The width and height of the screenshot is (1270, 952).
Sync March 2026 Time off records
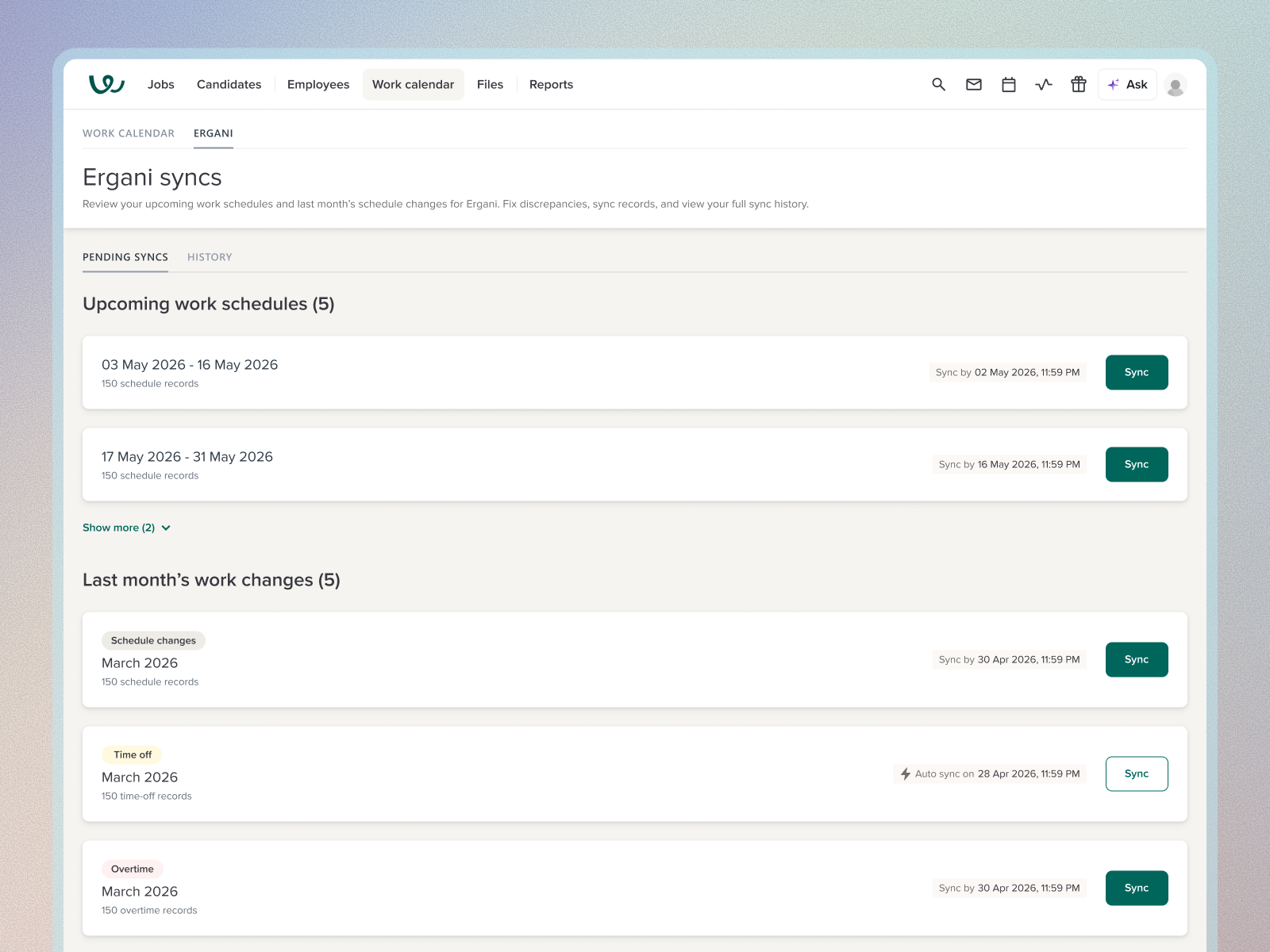pyautogui.click(x=1137, y=773)
